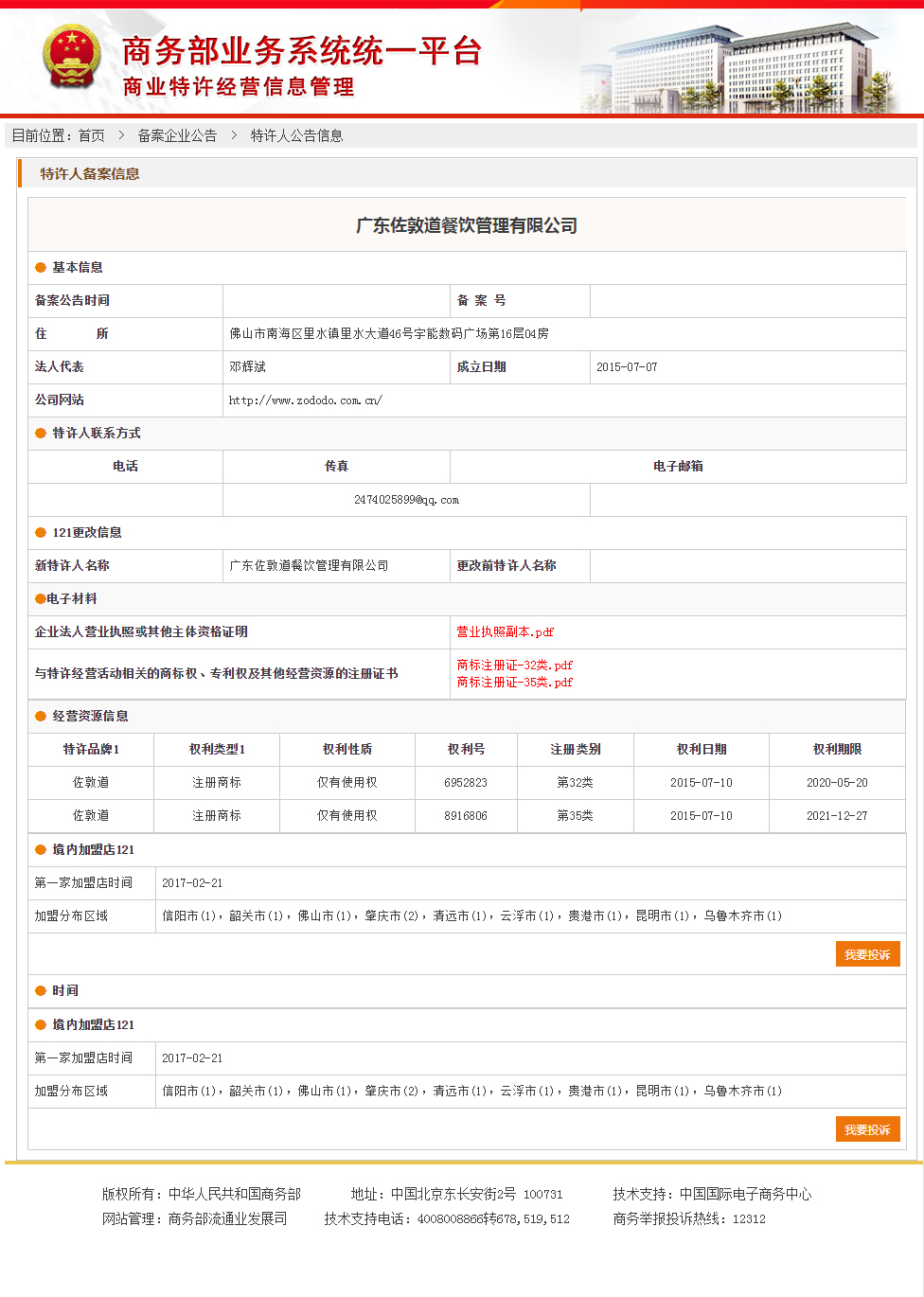Click 商业特许经营信息管理 header subtitle

[x=239, y=87]
